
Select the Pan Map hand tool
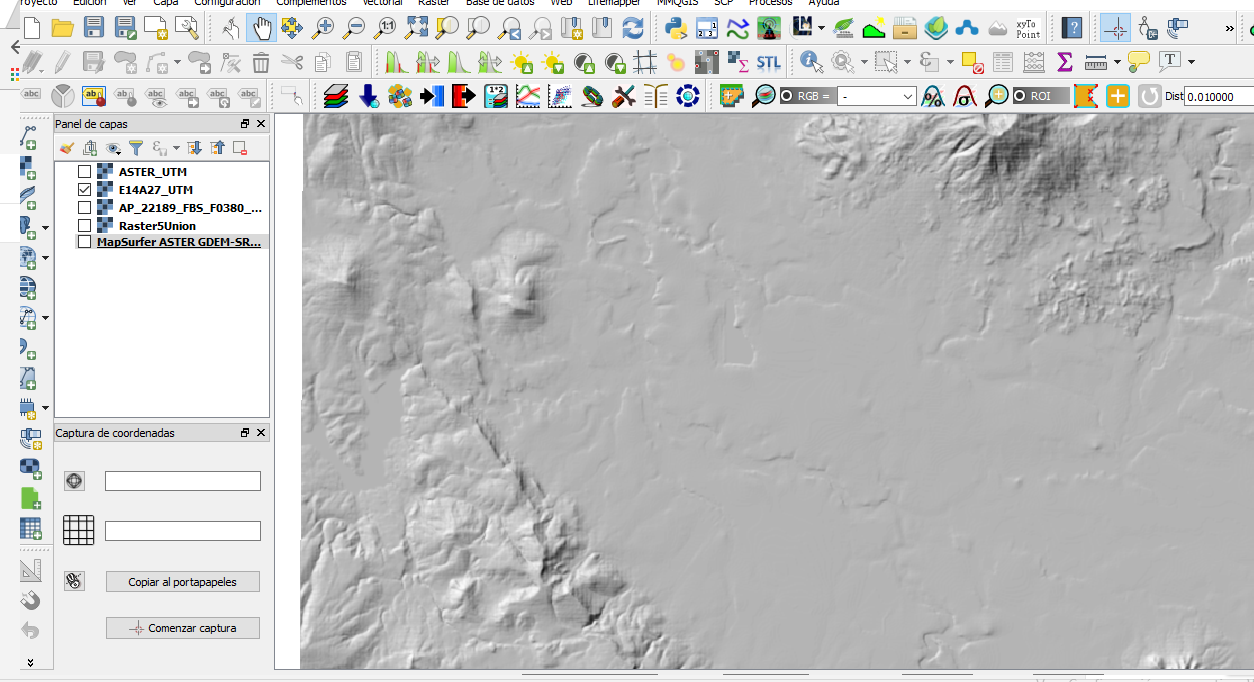(261, 28)
